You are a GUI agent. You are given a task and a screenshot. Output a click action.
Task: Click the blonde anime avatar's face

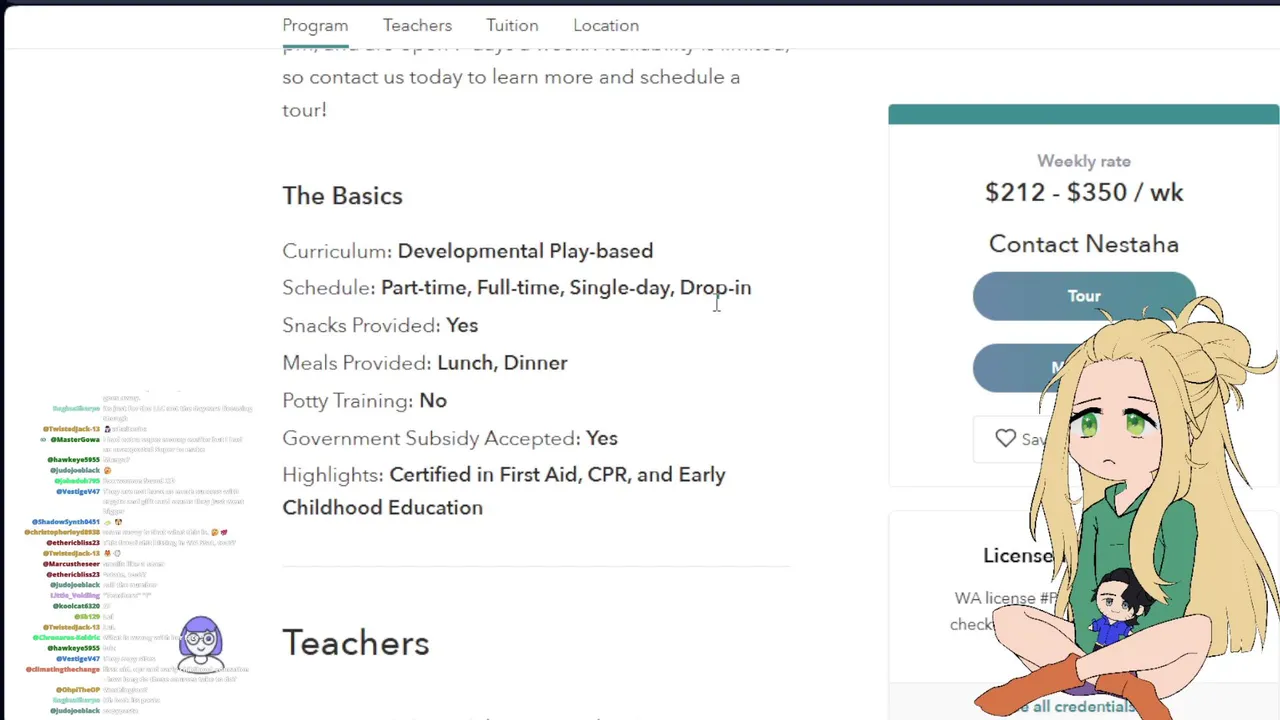coord(1114,430)
